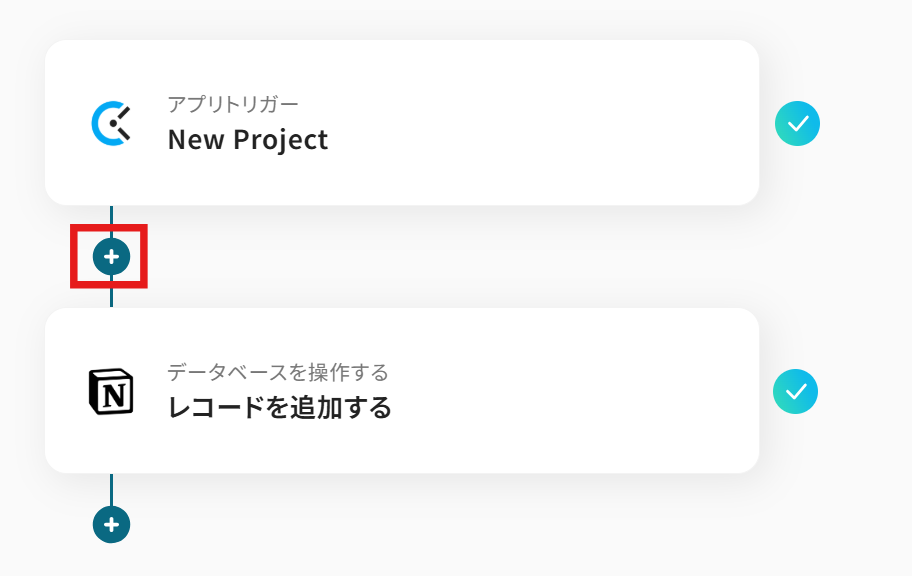This screenshot has width=912, height=576.
Task: Select the New Project title text
Action: (x=247, y=139)
